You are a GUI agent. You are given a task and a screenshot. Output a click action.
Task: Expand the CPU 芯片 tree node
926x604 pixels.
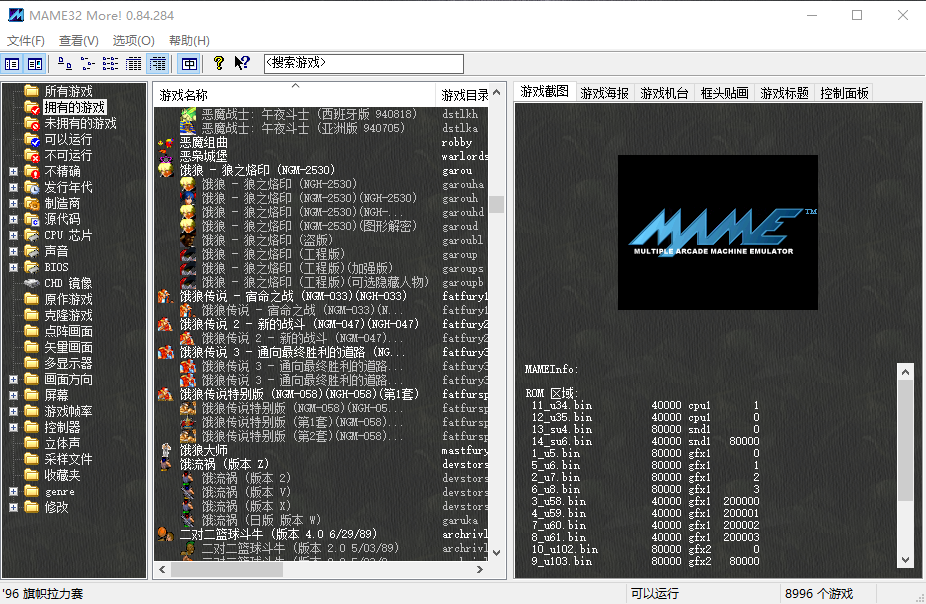point(13,234)
